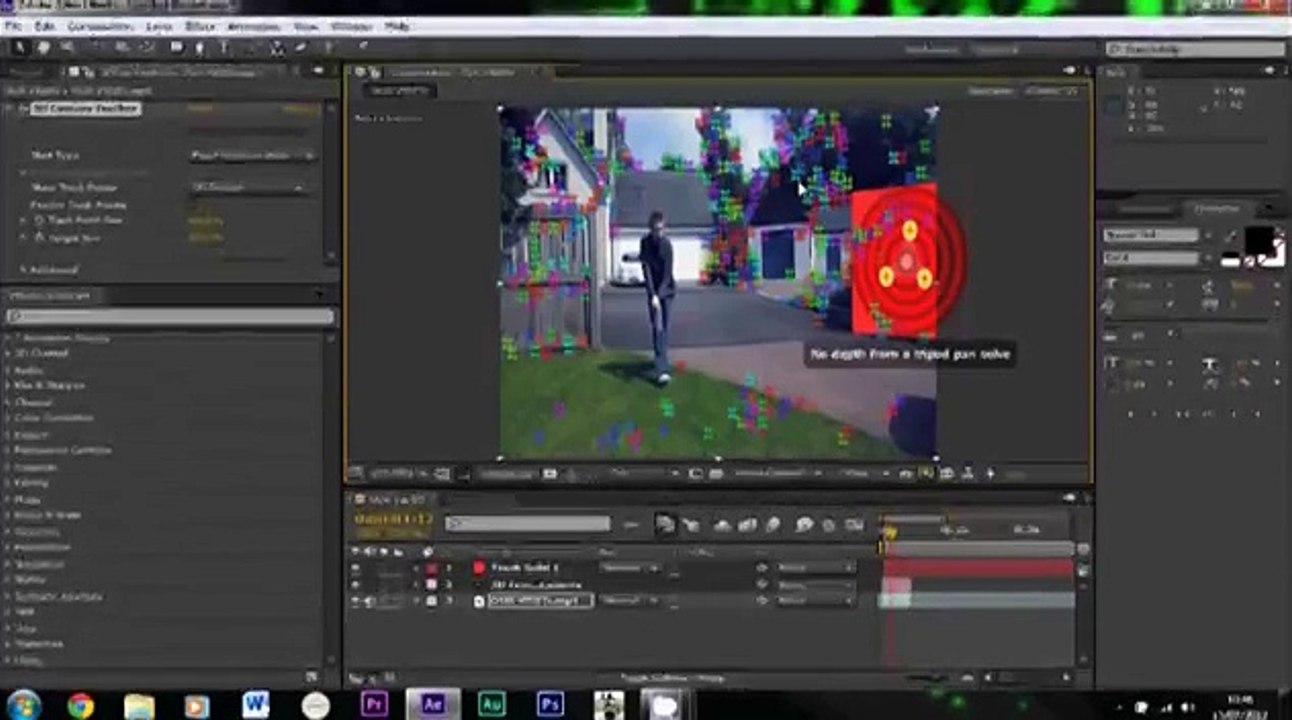This screenshot has width=1292, height=720.
Task: Select the Track Solid 1 layer name
Action: point(525,567)
